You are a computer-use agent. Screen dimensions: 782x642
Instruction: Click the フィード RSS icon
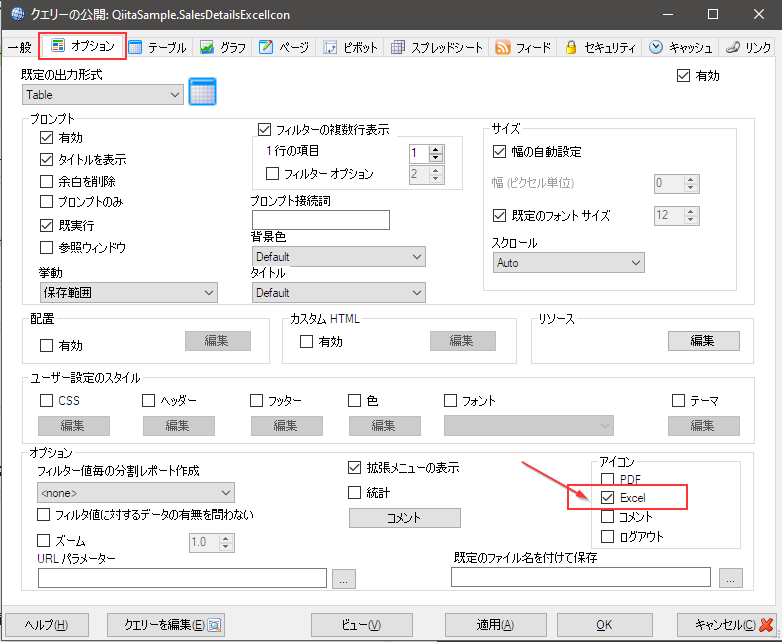coord(502,47)
